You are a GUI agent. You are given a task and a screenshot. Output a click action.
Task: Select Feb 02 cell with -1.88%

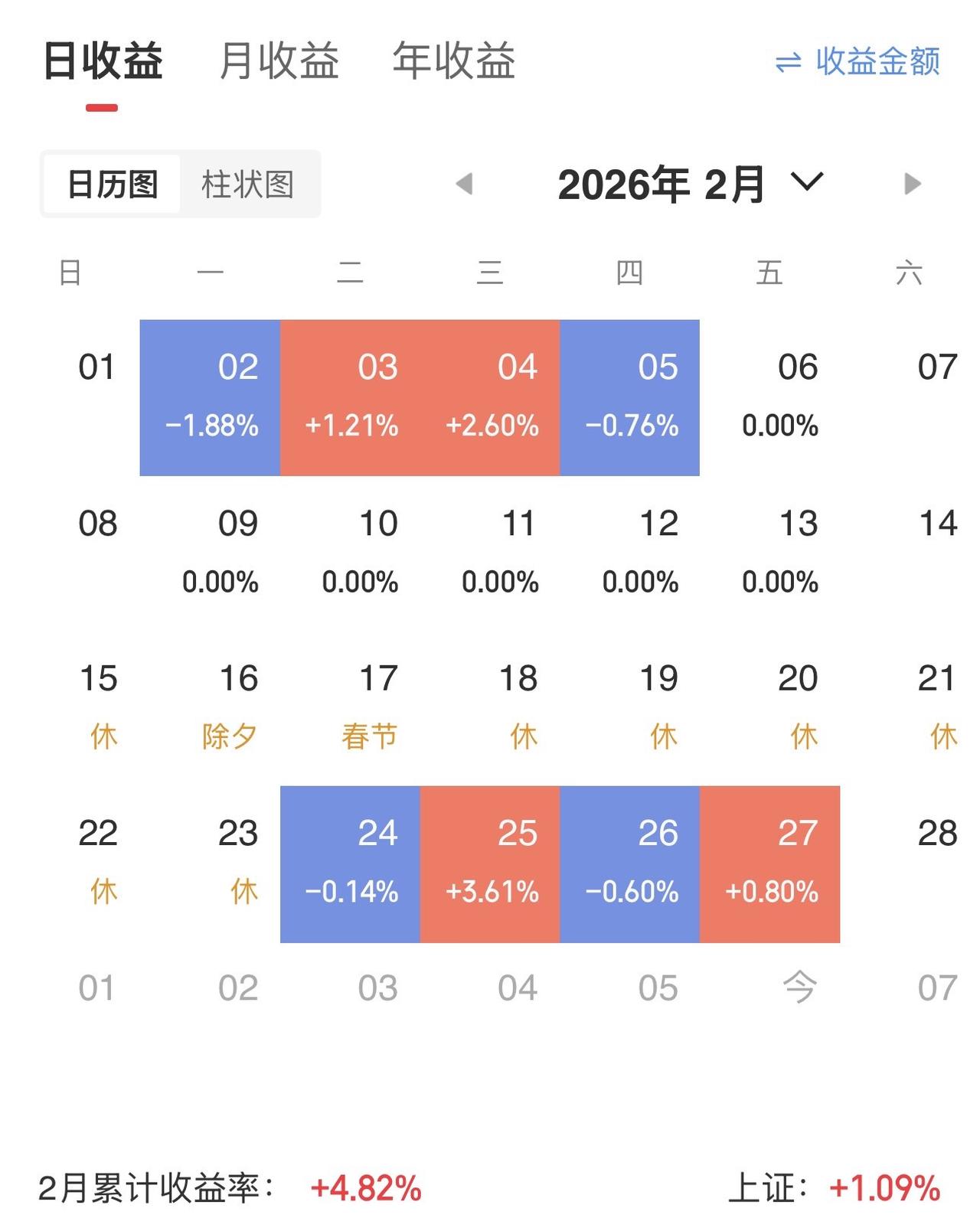(x=211, y=398)
